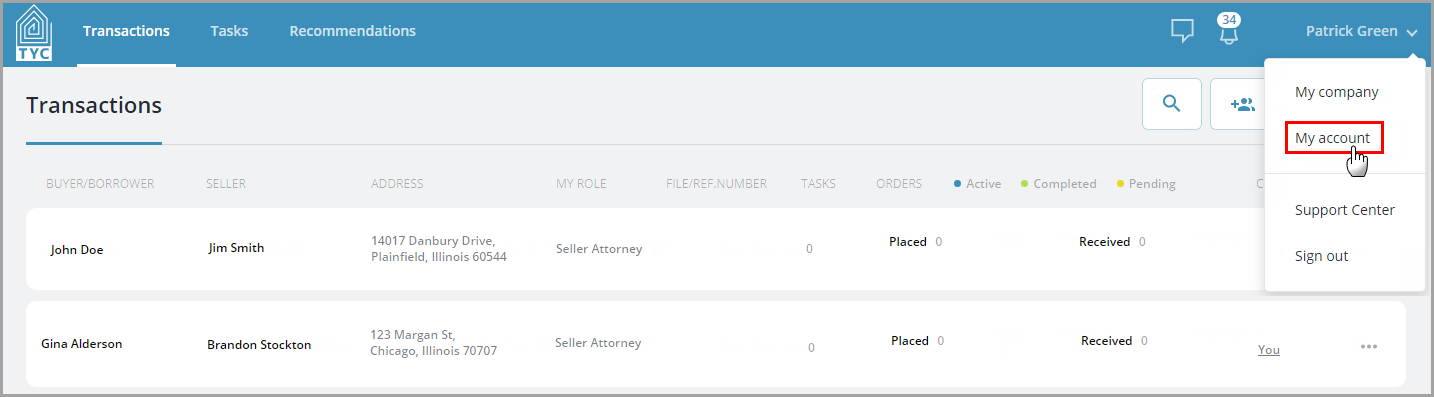Click the MY ROLE column header
The image size is (1434, 397).
click(x=581, y=184)
